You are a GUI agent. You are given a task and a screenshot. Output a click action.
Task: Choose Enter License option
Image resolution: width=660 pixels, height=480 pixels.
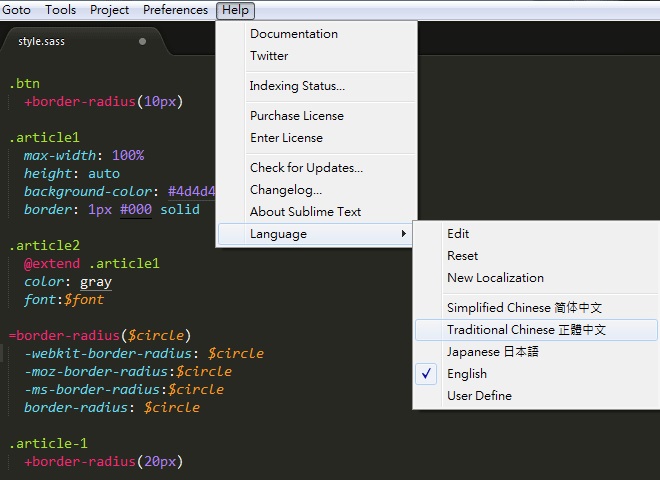[316, 138]
